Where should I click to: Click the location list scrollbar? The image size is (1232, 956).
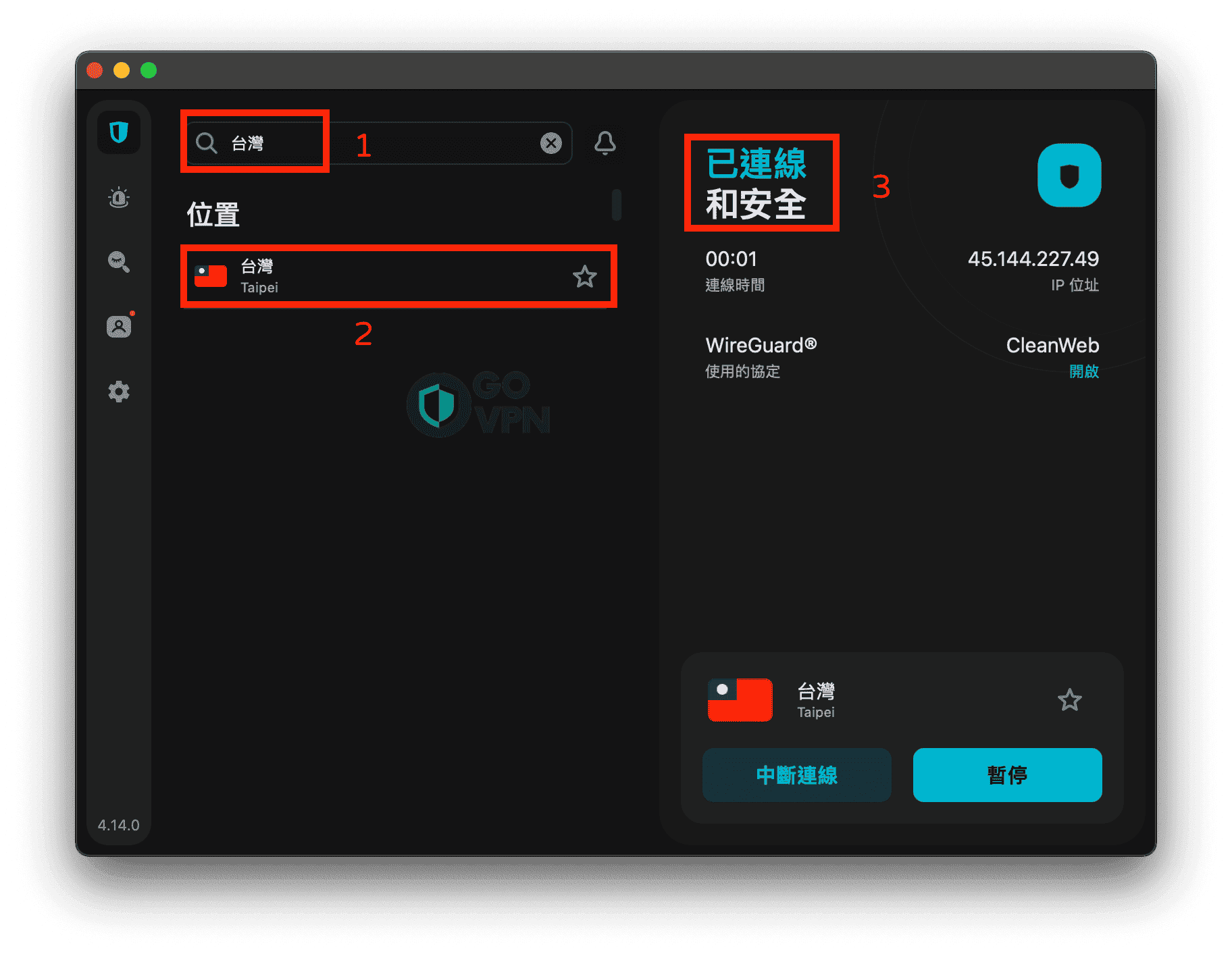pyautogui.click(x=616, y=205)
